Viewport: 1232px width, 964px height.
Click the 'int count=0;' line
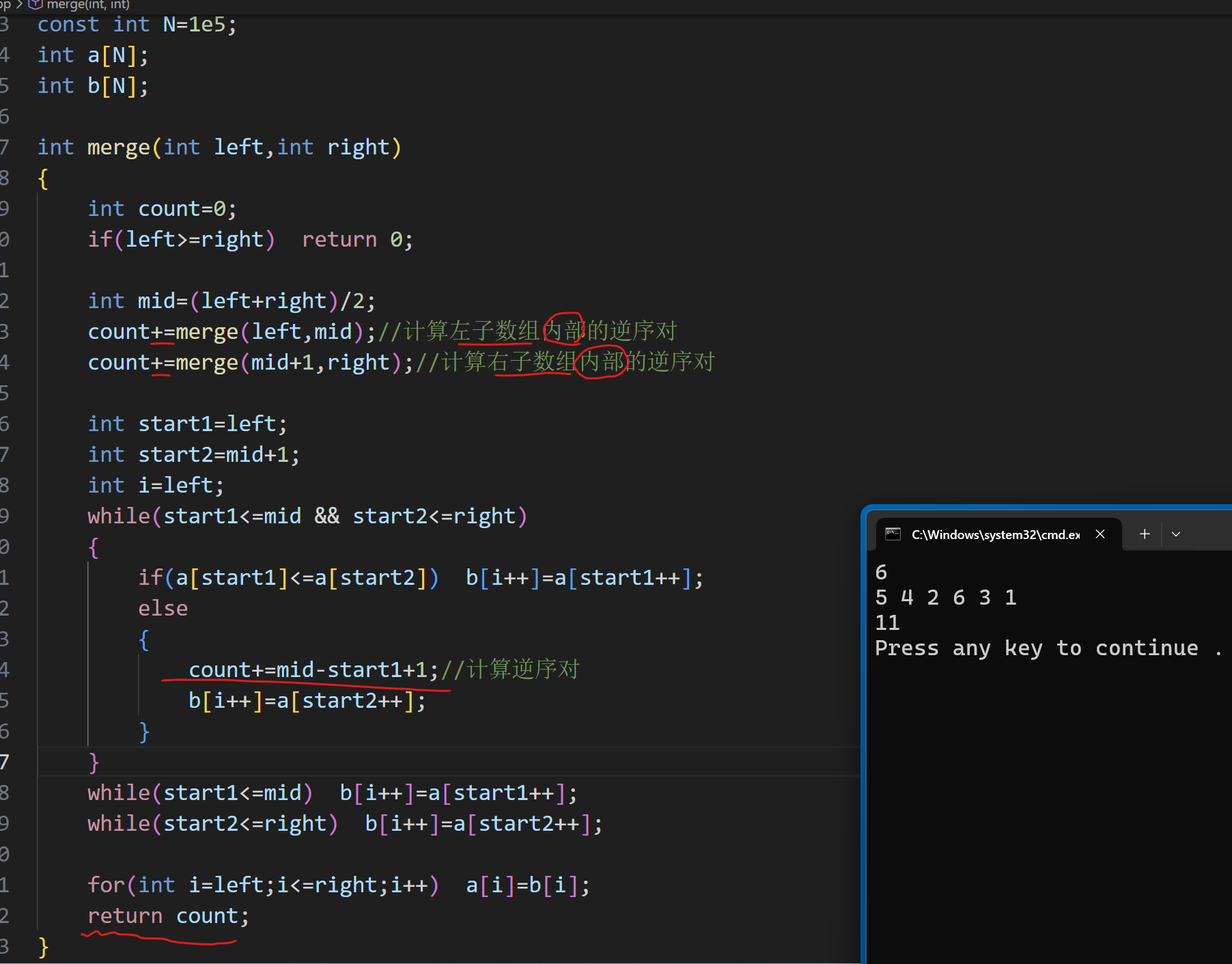pos(162,209)
